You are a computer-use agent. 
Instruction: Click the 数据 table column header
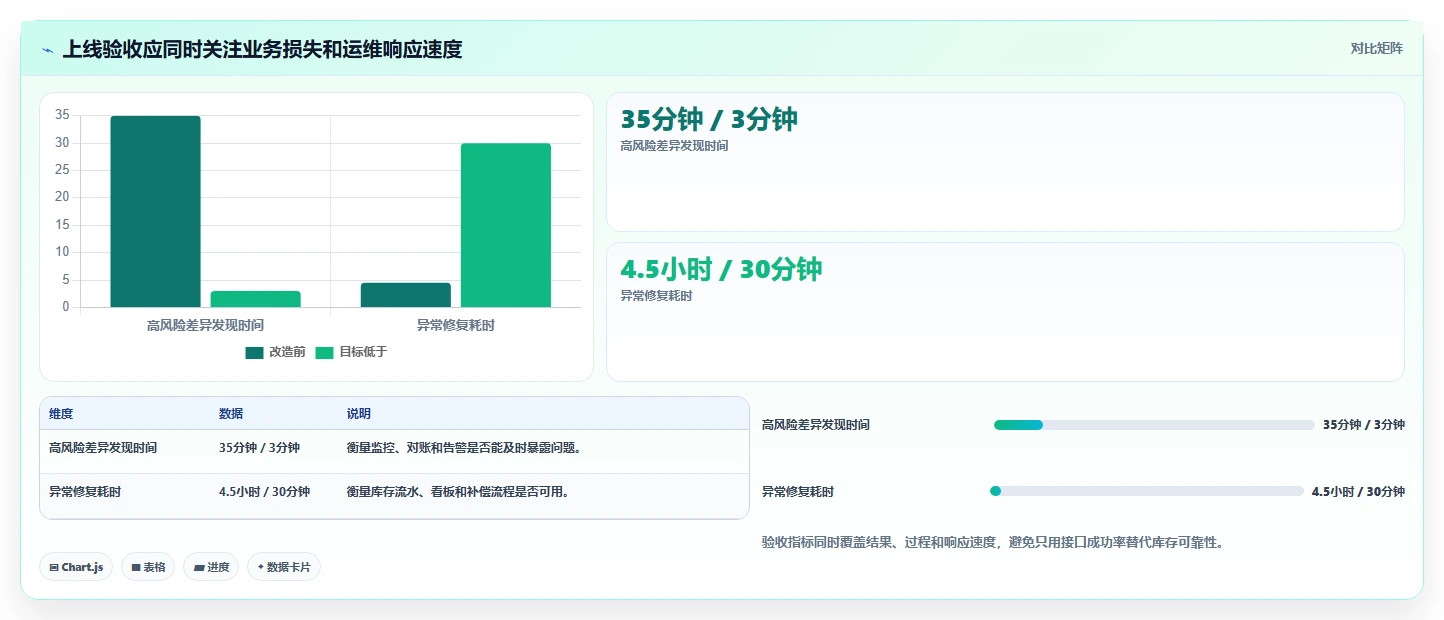tap(231, 414)
